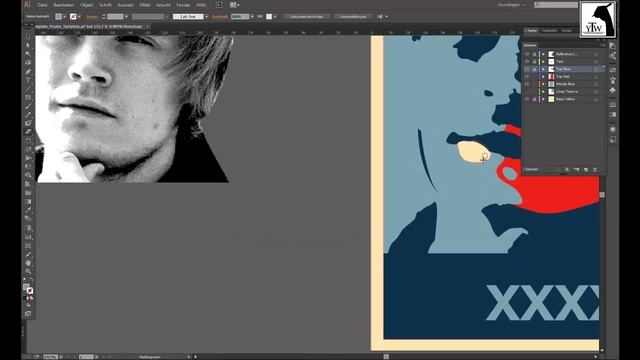Toggle the lock on the Base Yellow layer
This screenshot has width=640, height=360.
534,99
